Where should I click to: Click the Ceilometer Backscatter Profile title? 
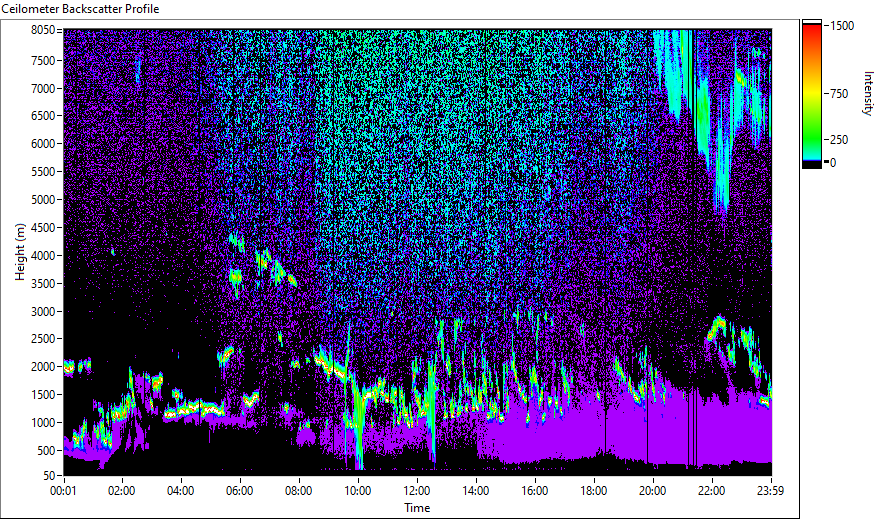pyautogui.click(x=80, y=9)
